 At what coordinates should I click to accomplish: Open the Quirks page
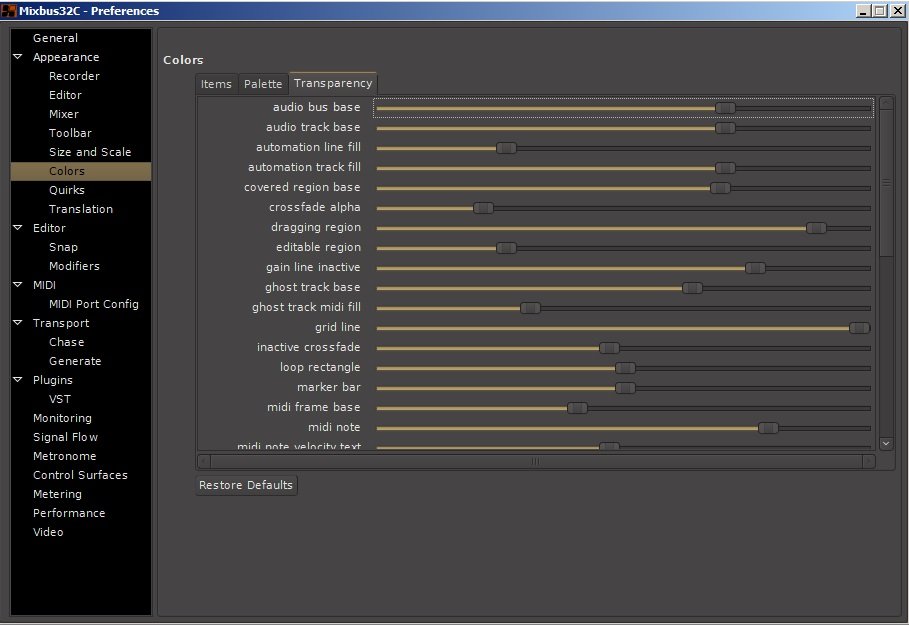click(x=67, y=190)
